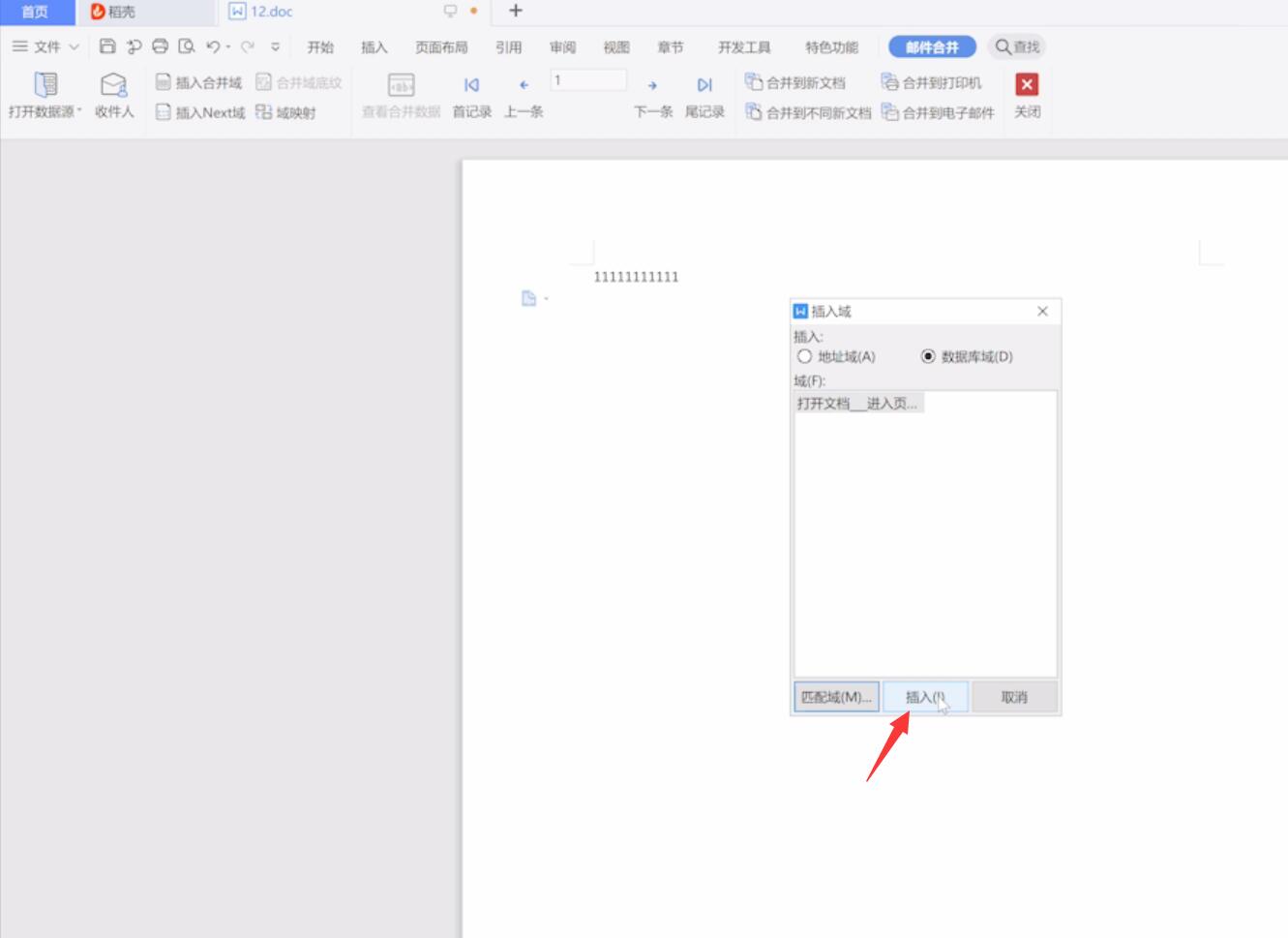Switch to the 开发工具 tab
The image size is (1288, 938).
744,46
